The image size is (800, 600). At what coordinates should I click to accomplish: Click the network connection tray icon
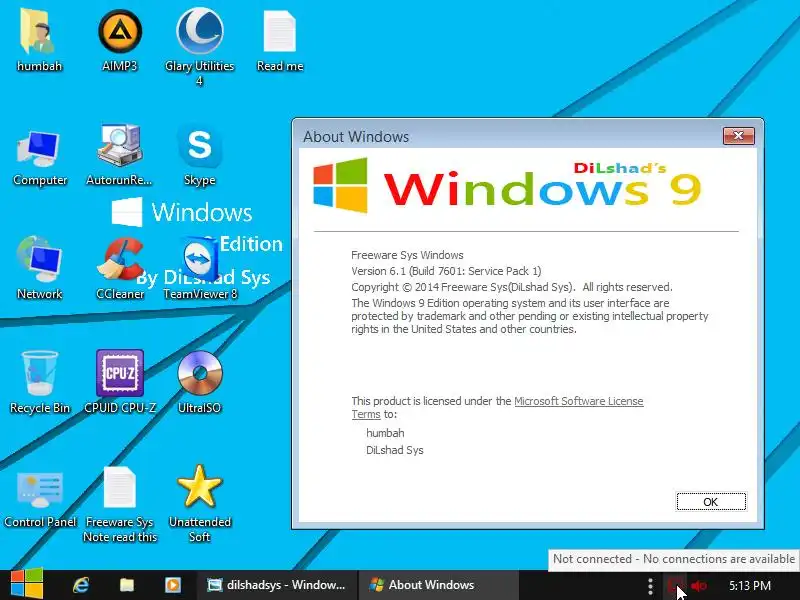click(x=674, y=585)
